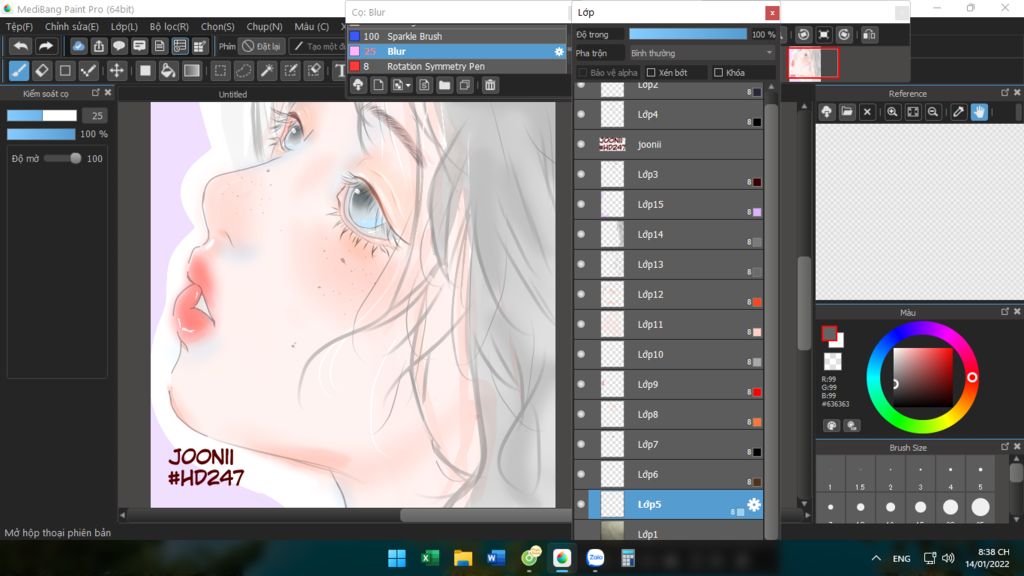Select the Bucket fill tool
Image resolution: width=1024 pixels, height=576 pixels.
click(x=168, y=71)
